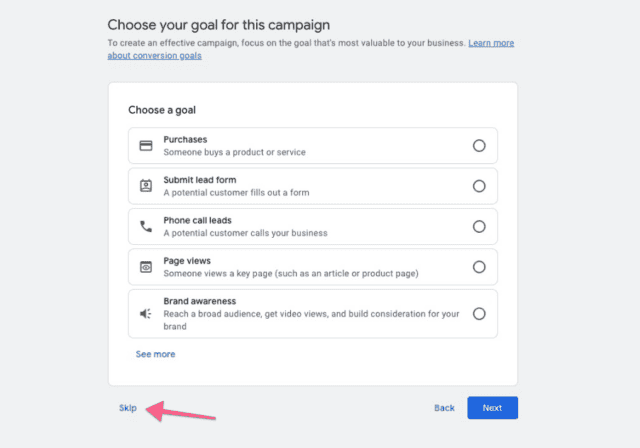
Task: Click the Submit lead form contact icon
Action: coord(146,186)
